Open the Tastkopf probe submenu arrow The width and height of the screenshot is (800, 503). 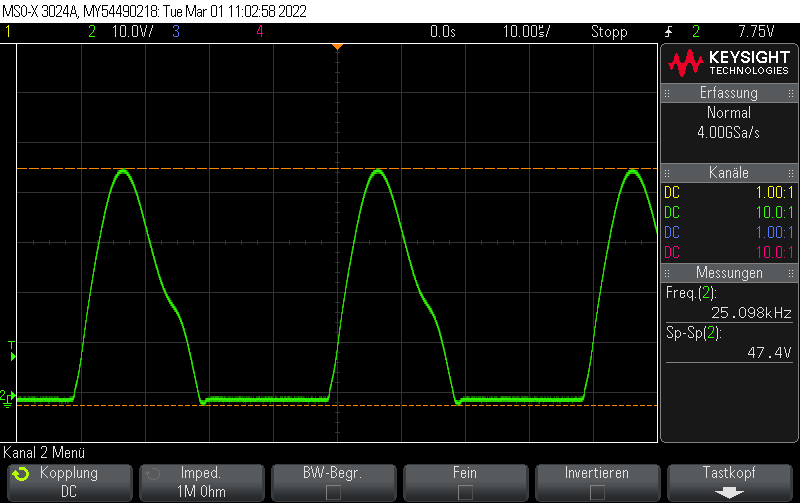click(729, 493)
